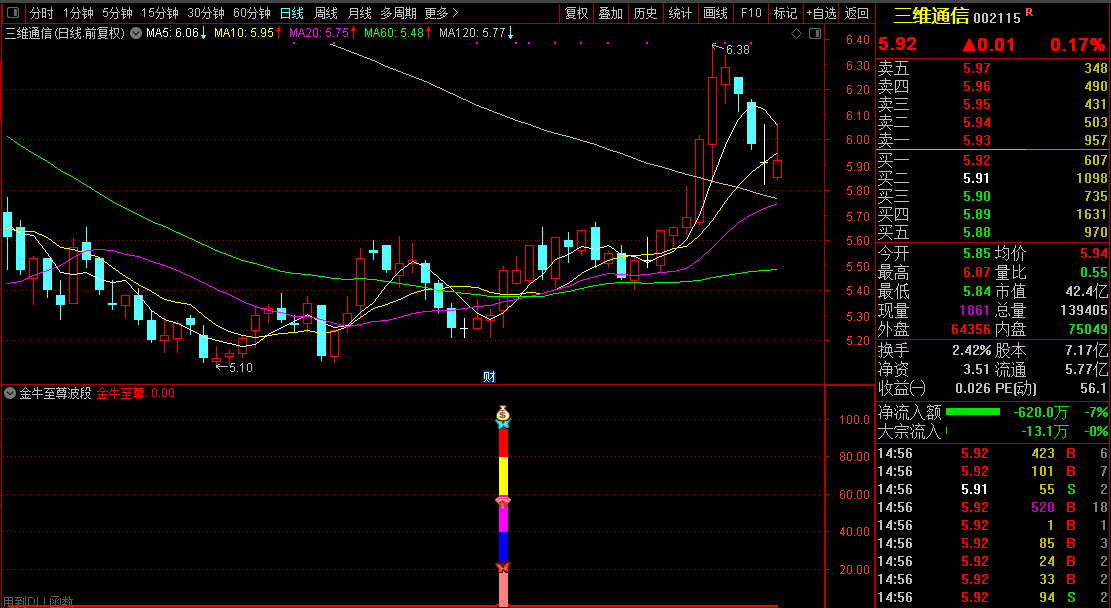Click the 金牛至尊波段 indicator name

55,393
